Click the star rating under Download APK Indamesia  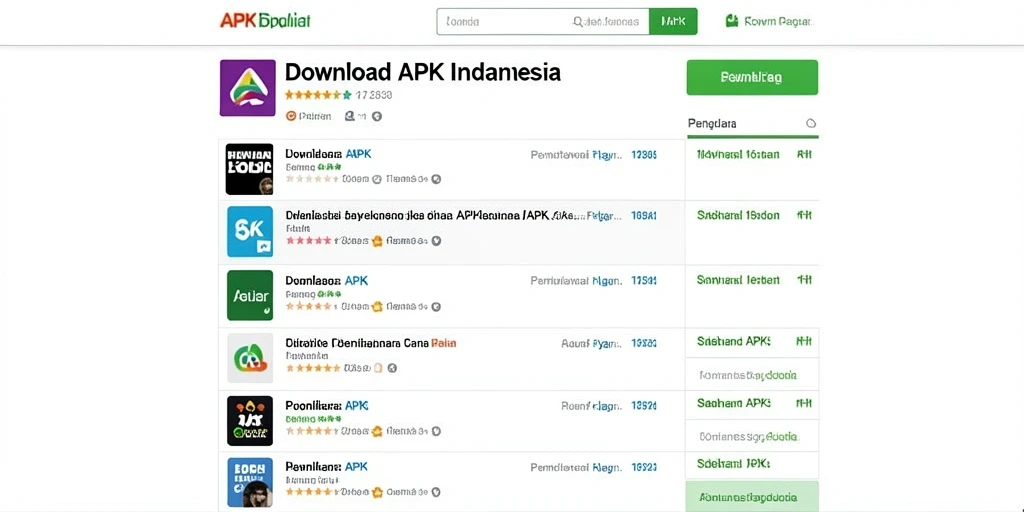318,95
